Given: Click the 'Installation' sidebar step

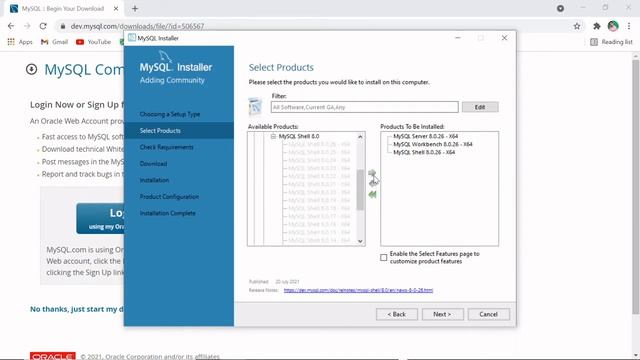Looking at the screenshot, I should point(154,180).
